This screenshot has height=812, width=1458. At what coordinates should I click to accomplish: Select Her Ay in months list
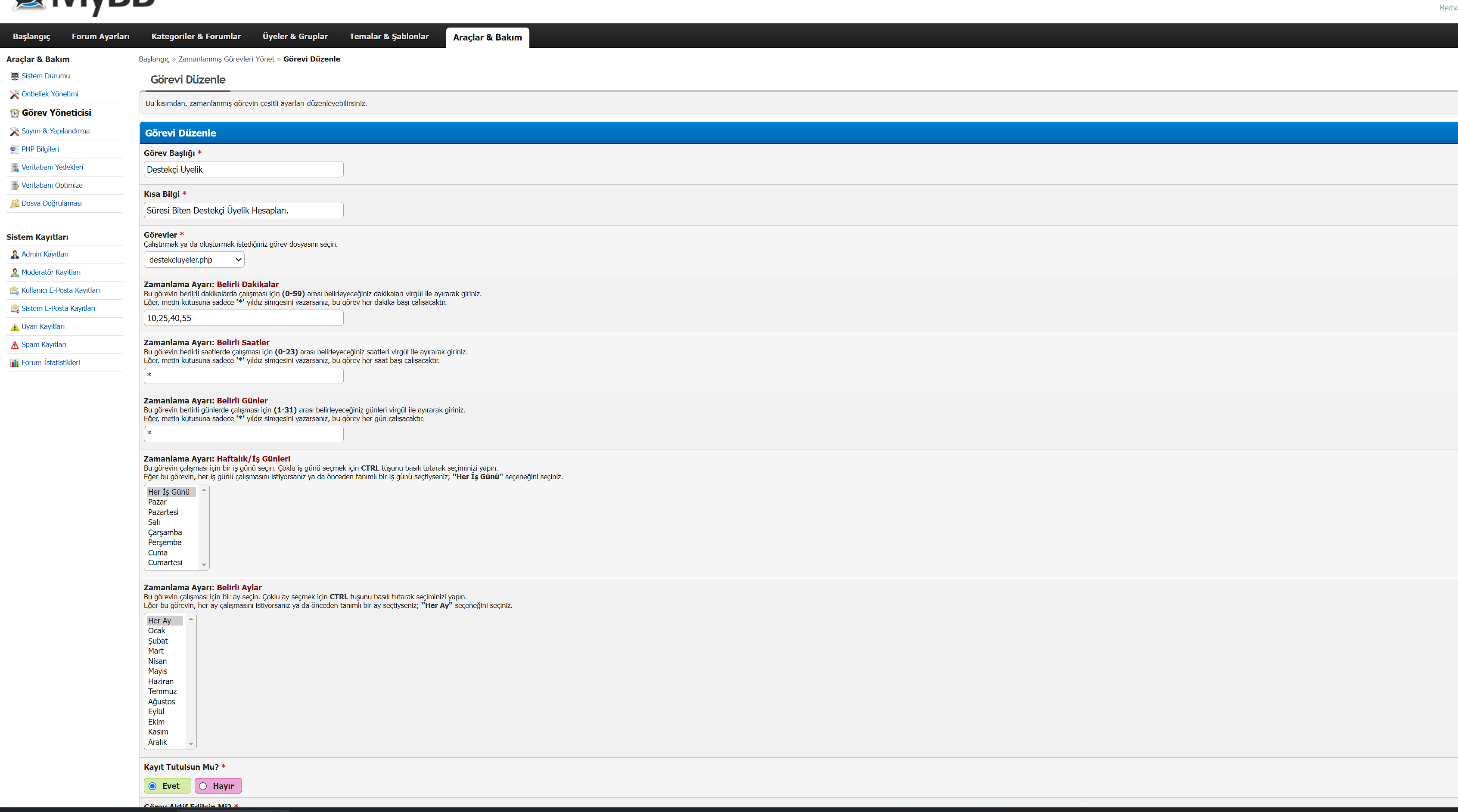pyautogui.click(x=165, y=621)
